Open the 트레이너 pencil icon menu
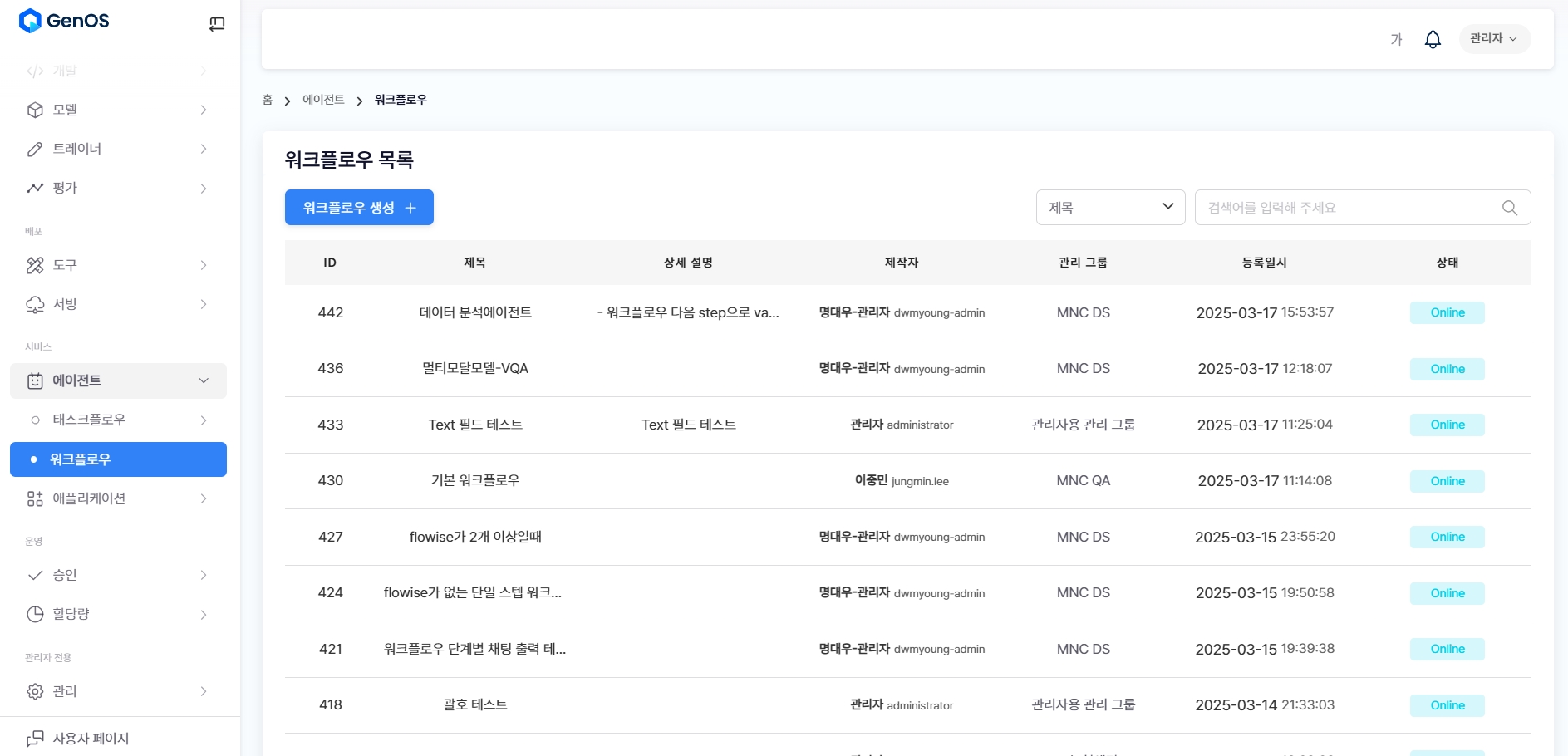Screen dimensions: 1568x756 [35, 149]
